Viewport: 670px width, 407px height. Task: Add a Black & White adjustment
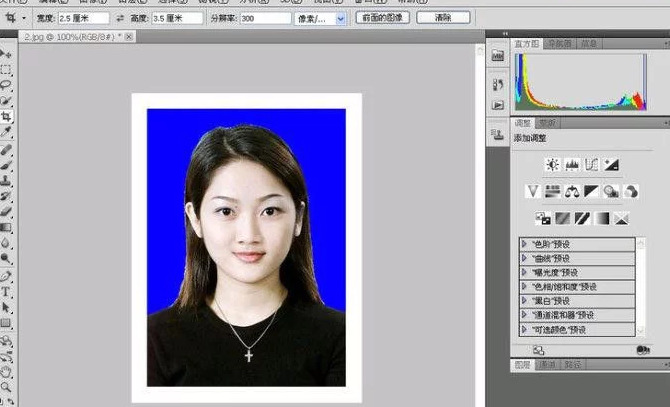[x=591, y=191]
